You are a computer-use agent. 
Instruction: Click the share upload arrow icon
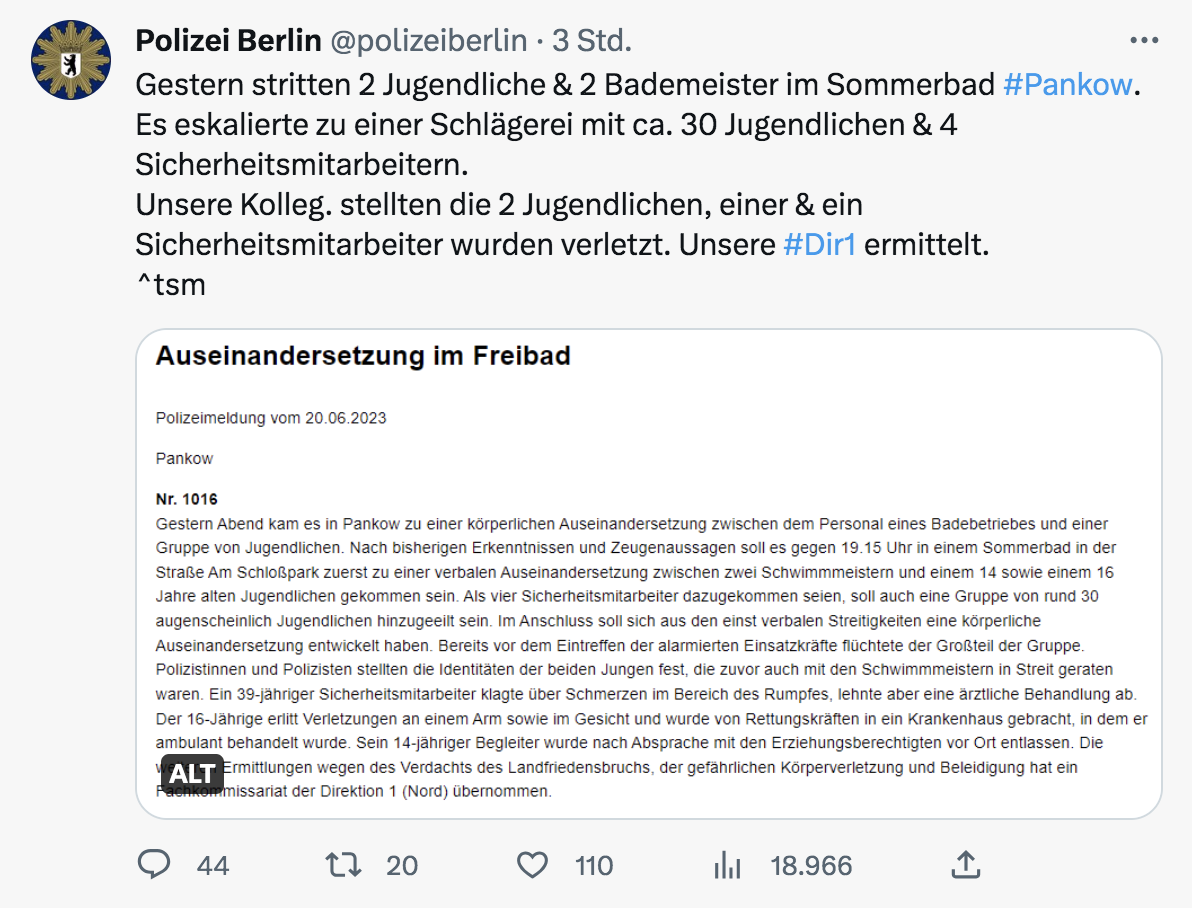click(965, 864)
